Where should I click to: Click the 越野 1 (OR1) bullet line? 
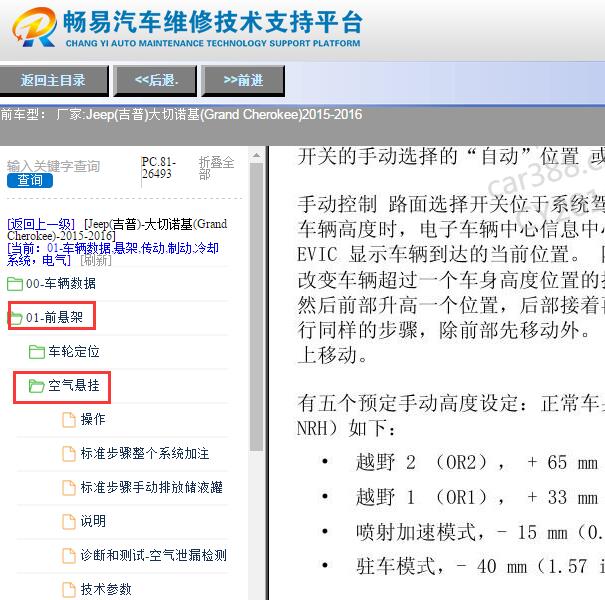point(477,497)
